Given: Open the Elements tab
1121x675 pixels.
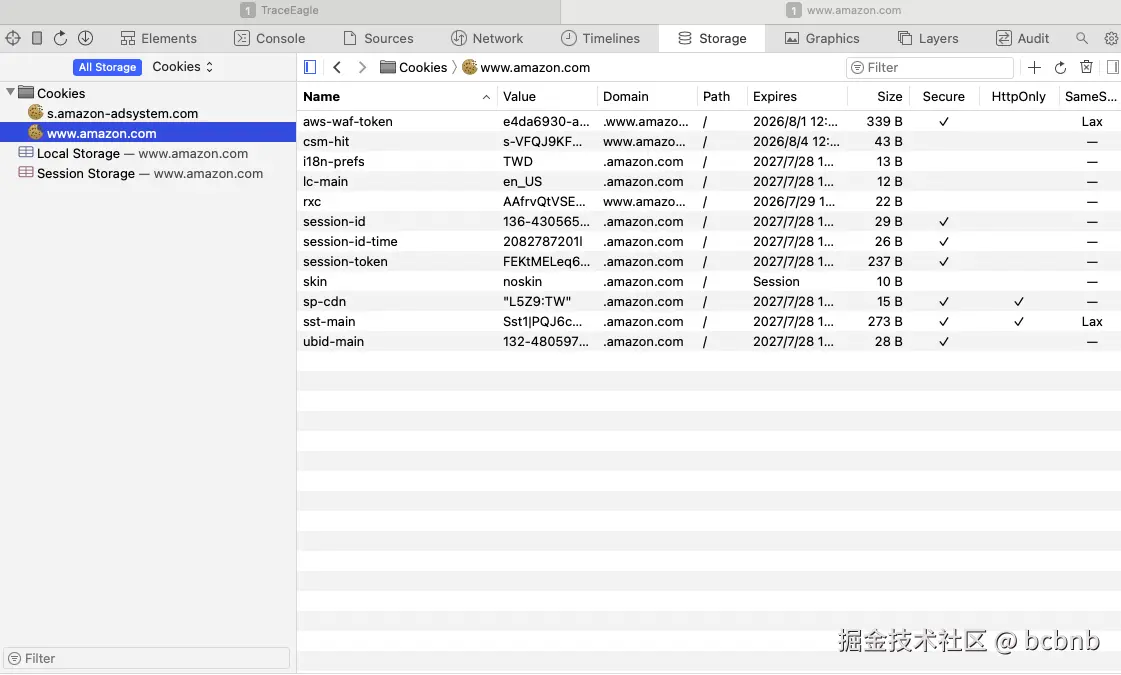Looking at the screenshot, I should click(x=158, y=39).
